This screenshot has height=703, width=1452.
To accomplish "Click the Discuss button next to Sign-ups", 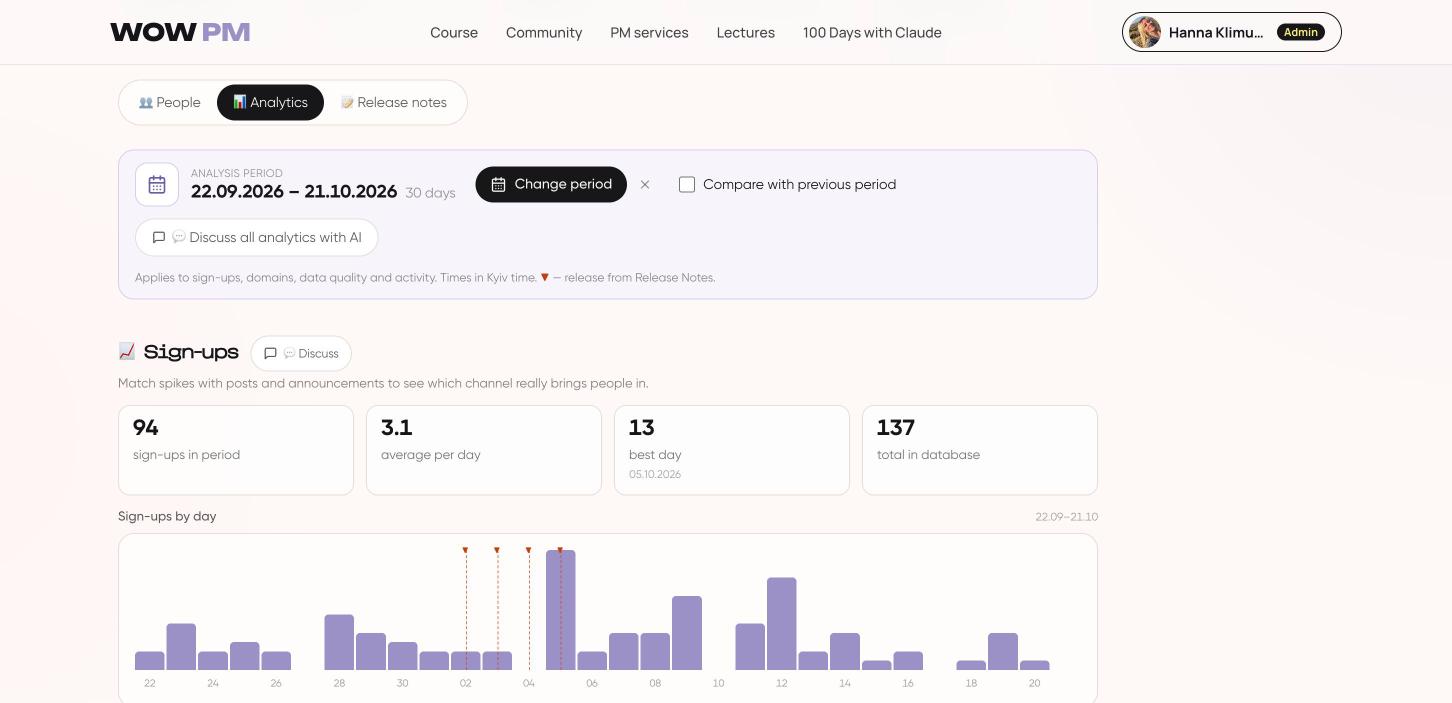I will point(301,353).
